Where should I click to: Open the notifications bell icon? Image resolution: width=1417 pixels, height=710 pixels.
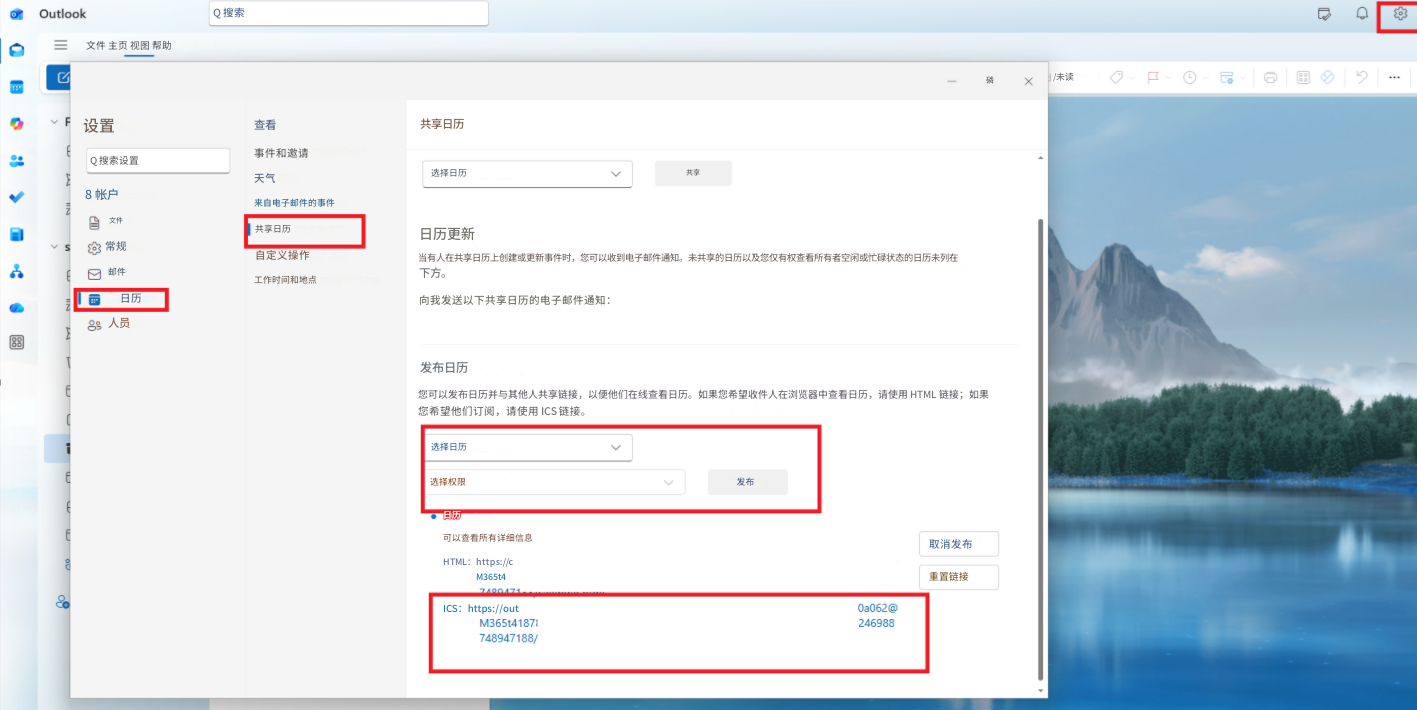click(x=1361, y=13)
